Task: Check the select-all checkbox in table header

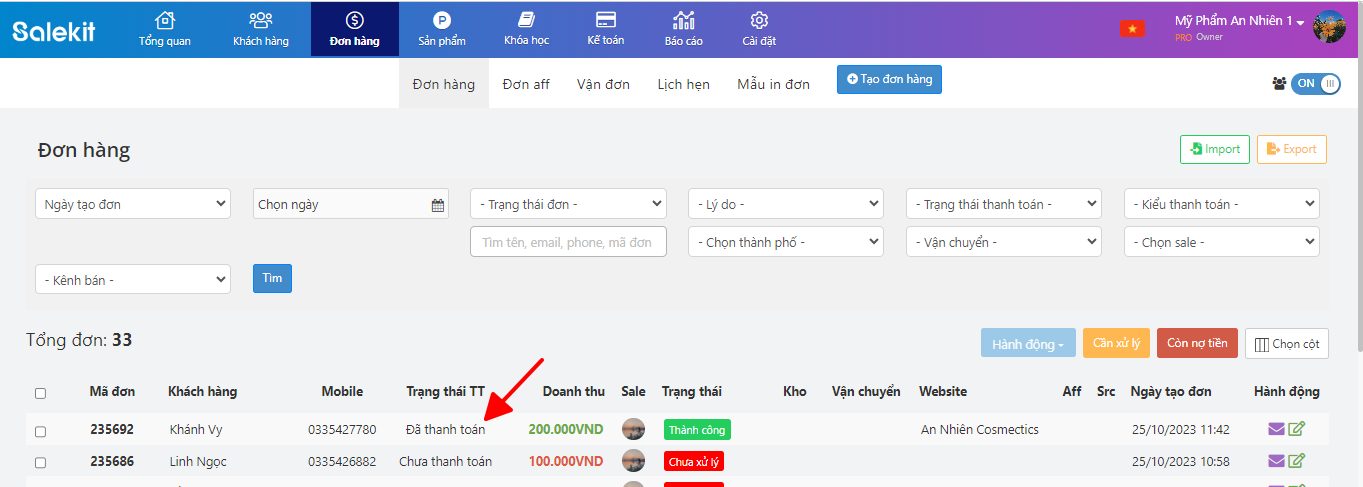Action: click(x=40, y=393)
